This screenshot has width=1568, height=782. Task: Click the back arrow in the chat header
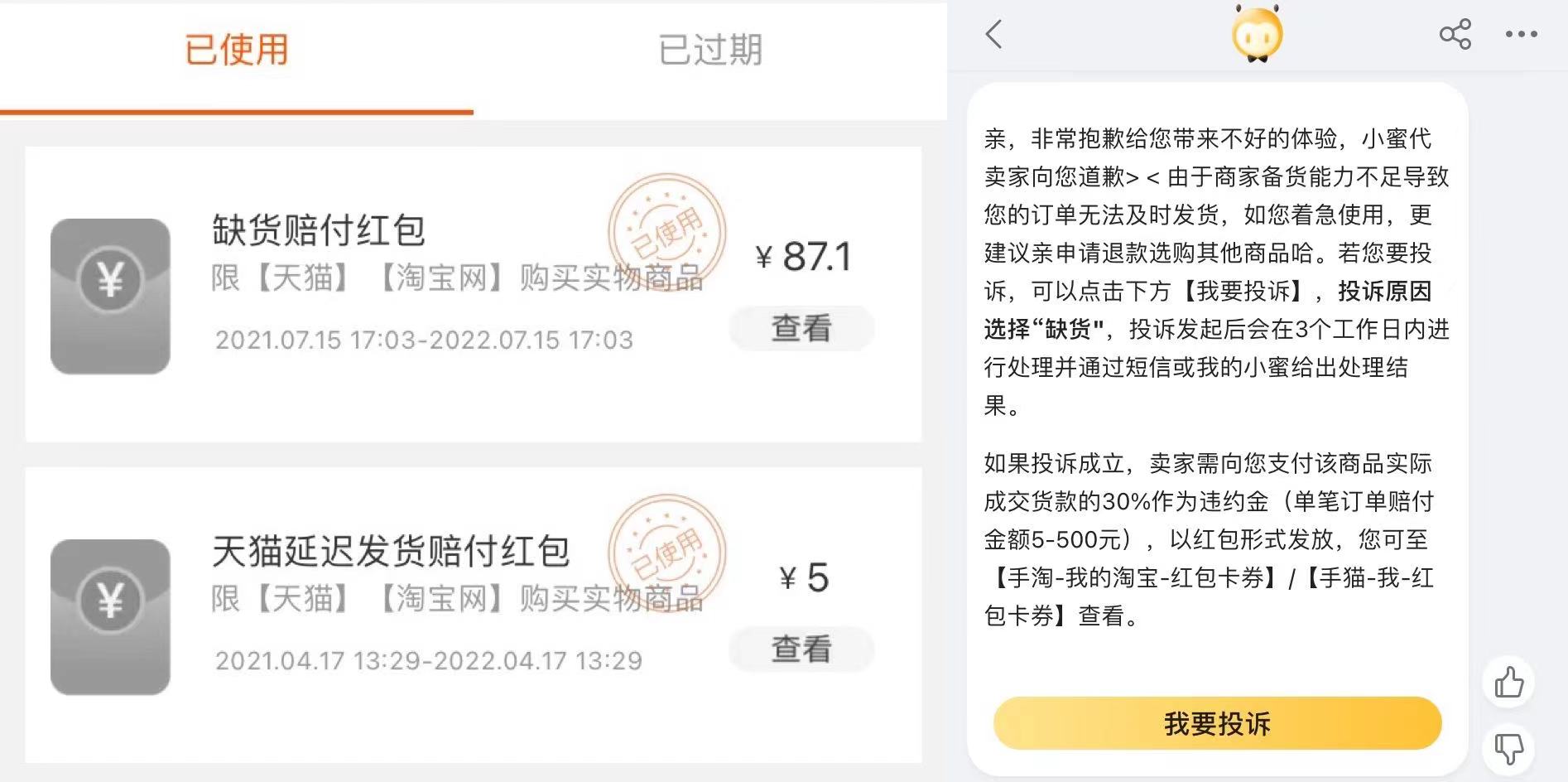point(993,35)
